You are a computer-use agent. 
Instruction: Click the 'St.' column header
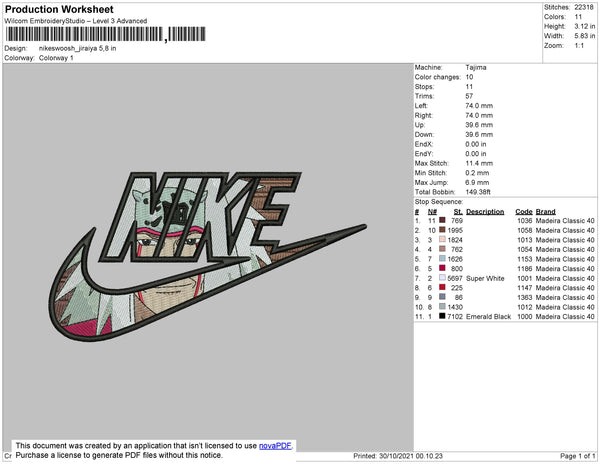[x=458, y=212]
